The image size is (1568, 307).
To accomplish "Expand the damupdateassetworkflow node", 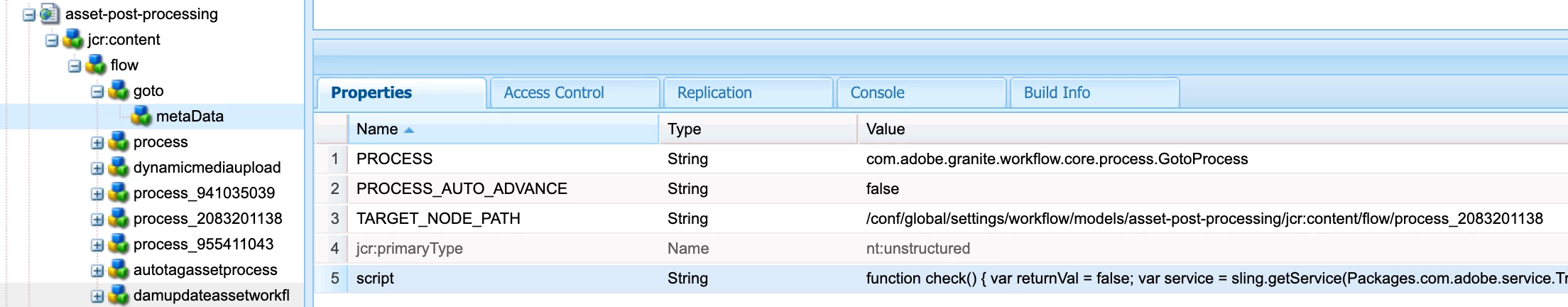I will pos(97,296).
